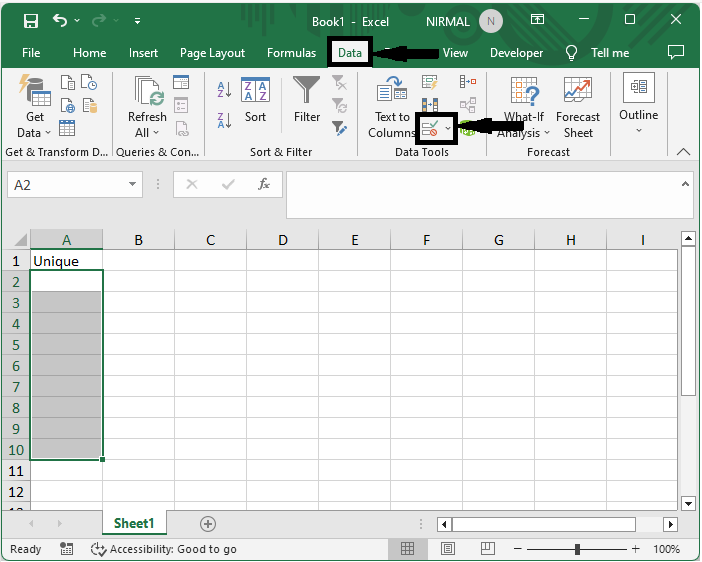The height and width of the screenshot is (562, 702).
Task: Collapse the ribbon with the chevron
Action: (x=683, y=152)
